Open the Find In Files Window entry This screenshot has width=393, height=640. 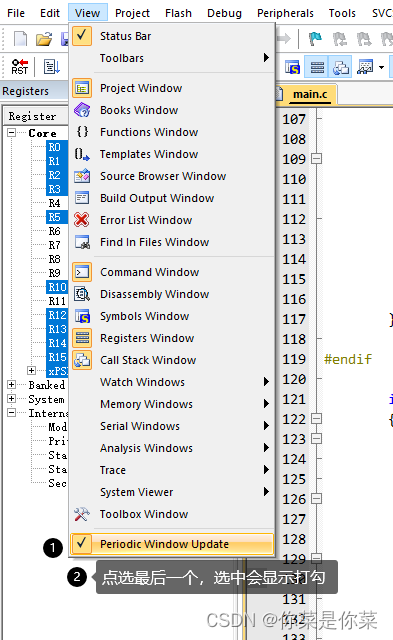tap(172, 242)
